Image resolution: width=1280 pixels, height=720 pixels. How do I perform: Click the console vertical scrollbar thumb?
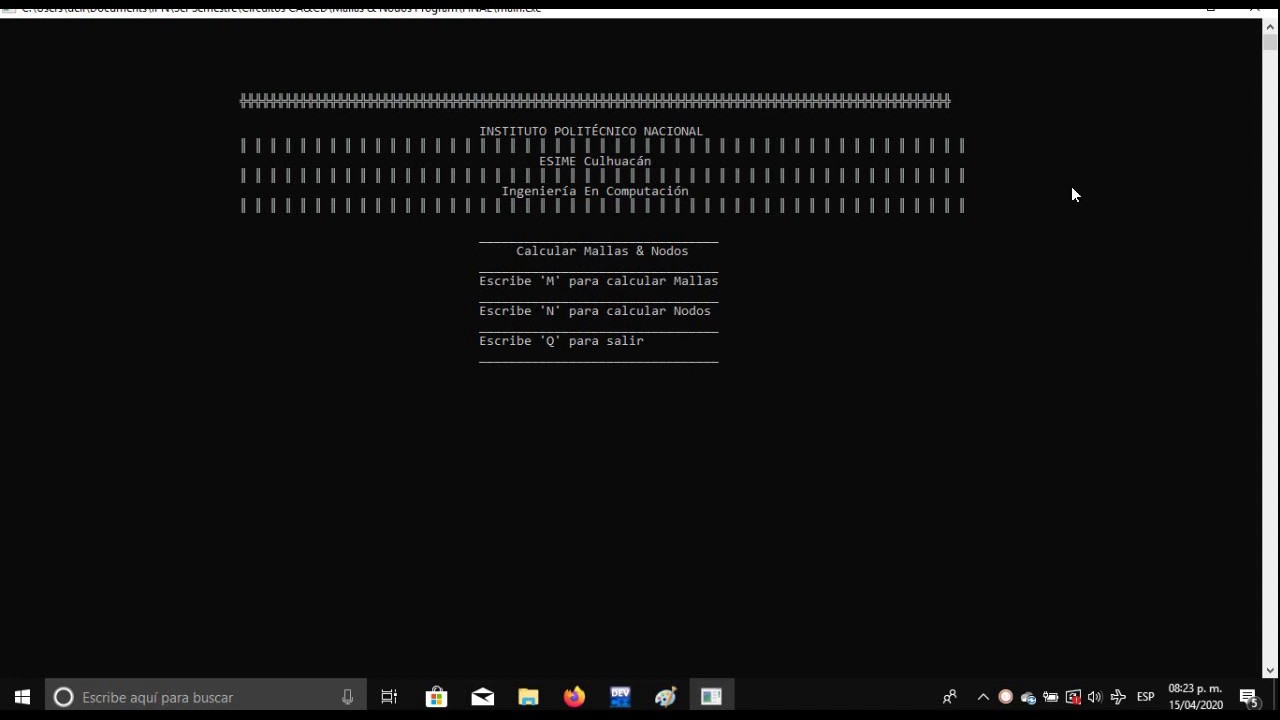[1270, 43]
